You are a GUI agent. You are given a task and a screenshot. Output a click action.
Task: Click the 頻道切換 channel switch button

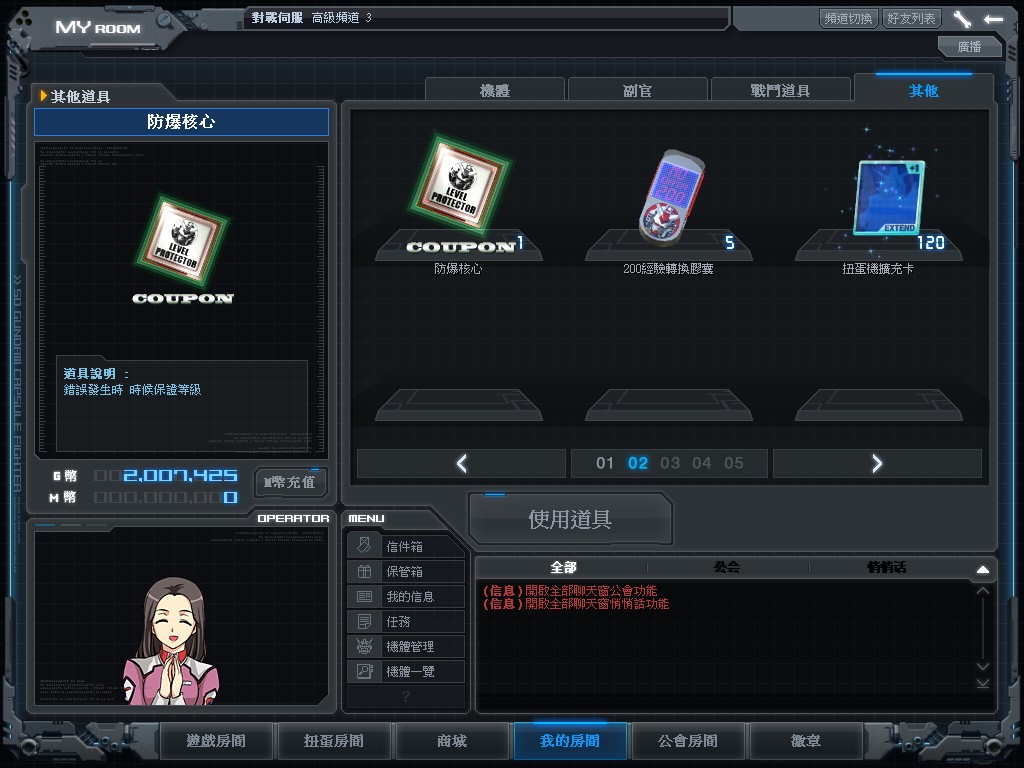[x=848, y=18]
